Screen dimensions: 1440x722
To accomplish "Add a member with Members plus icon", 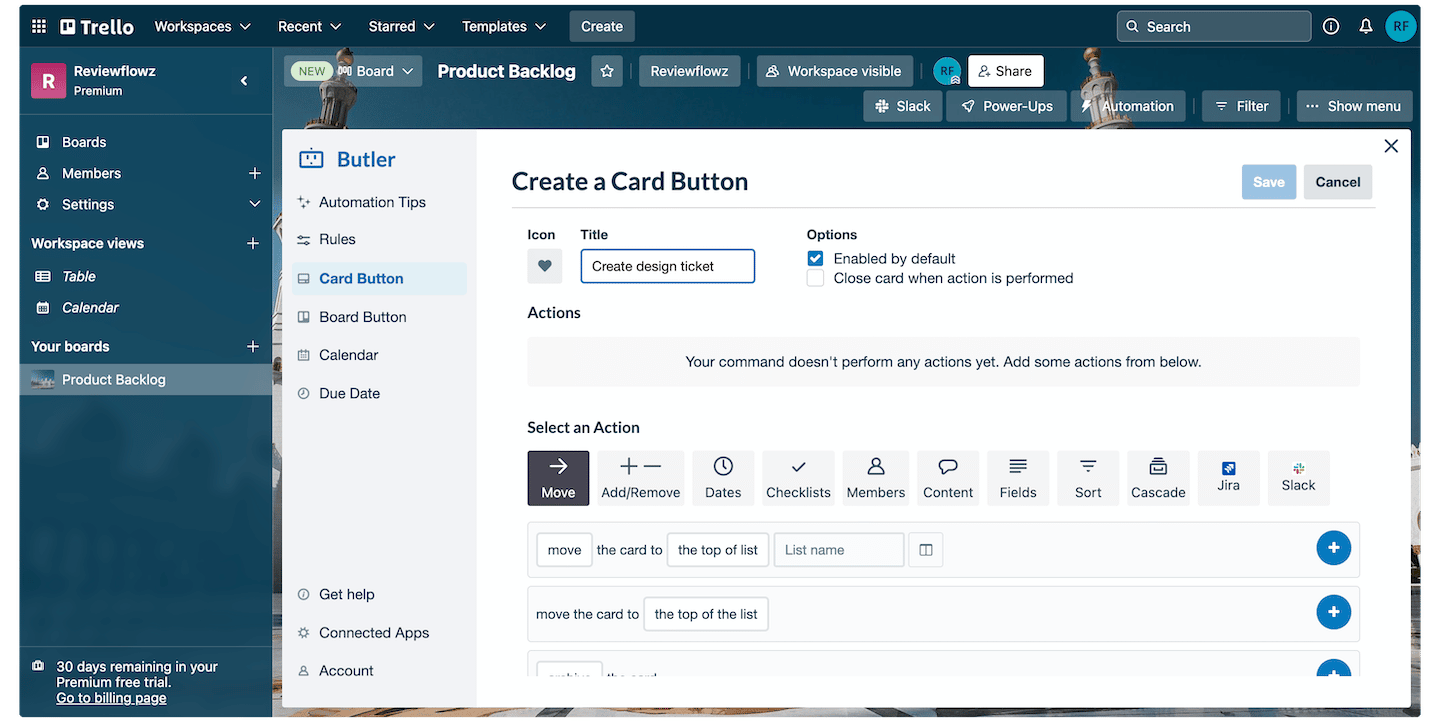I will coord(254,173).
